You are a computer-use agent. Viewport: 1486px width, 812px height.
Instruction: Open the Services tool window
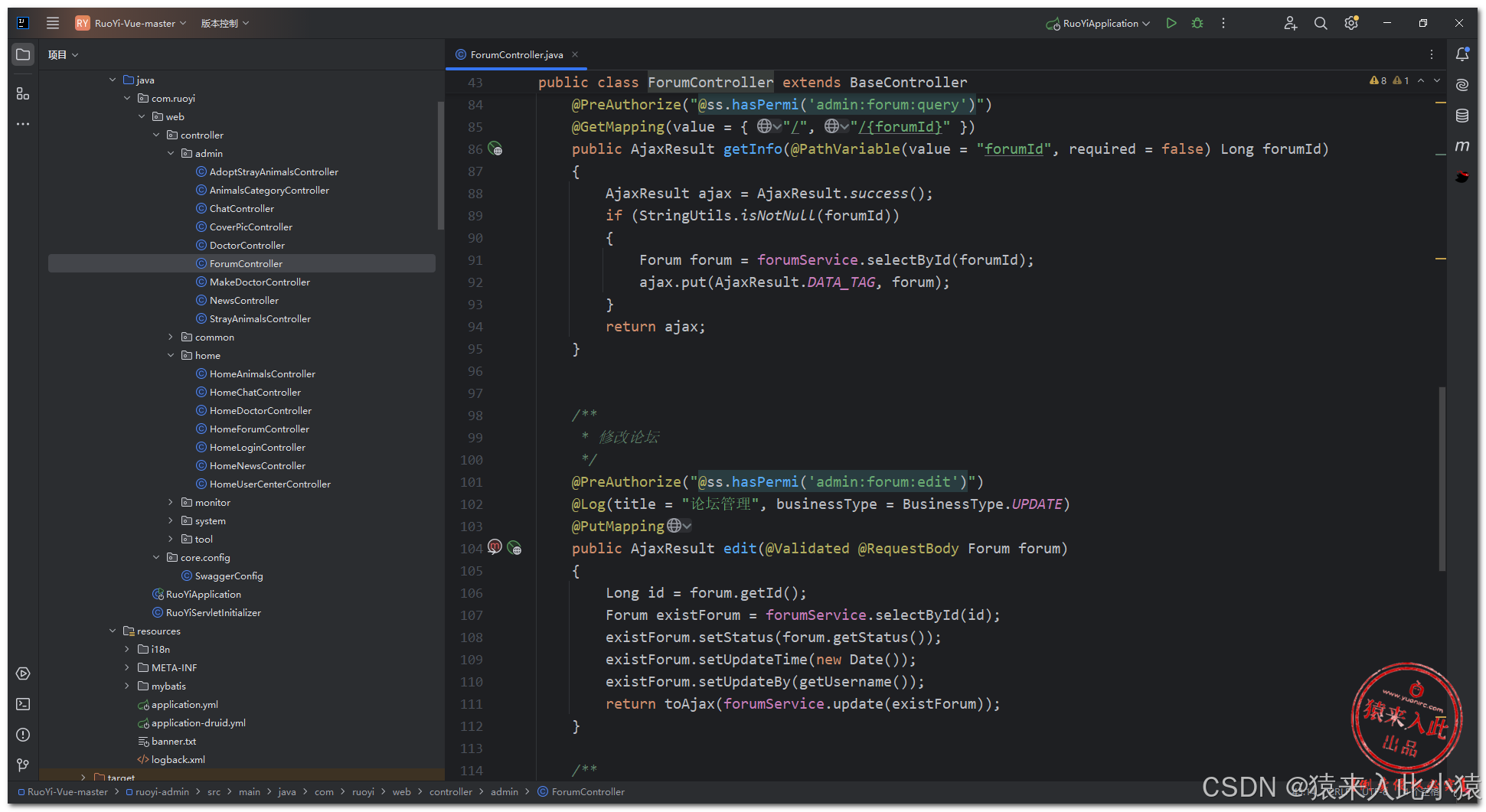[23, 673]
